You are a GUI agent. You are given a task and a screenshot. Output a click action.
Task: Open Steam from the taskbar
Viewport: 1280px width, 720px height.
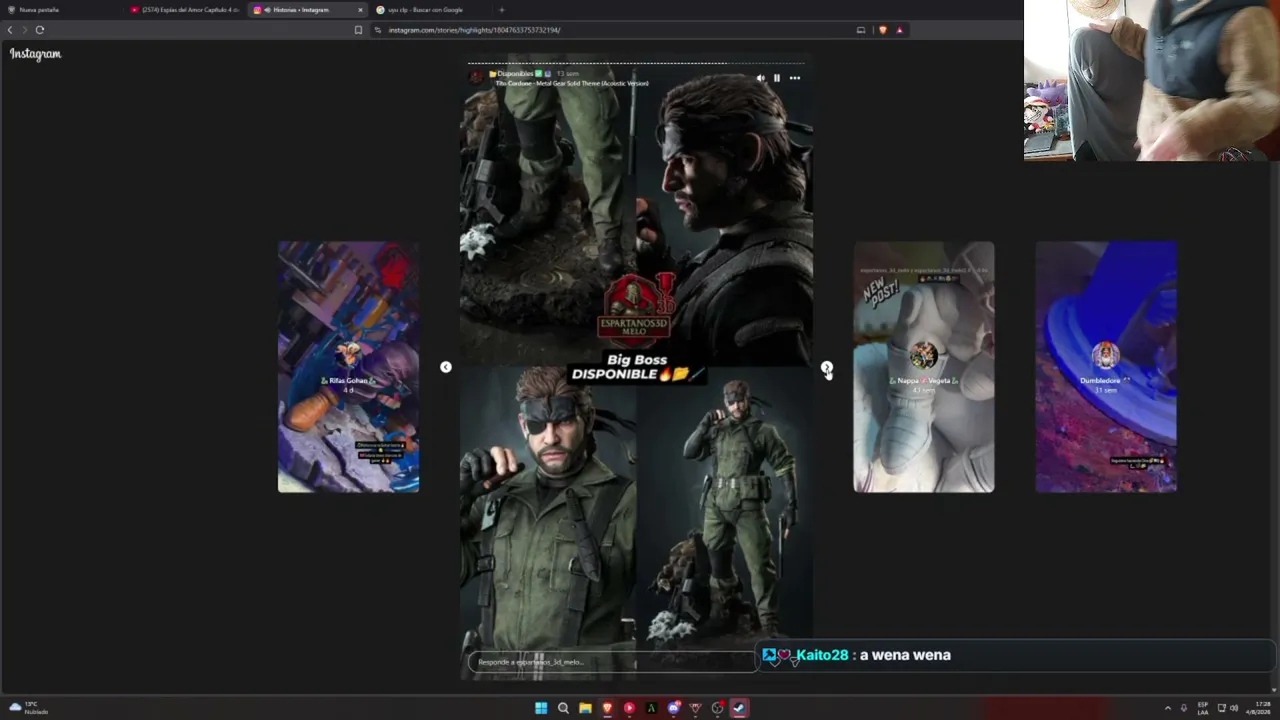tap(739, 708)
